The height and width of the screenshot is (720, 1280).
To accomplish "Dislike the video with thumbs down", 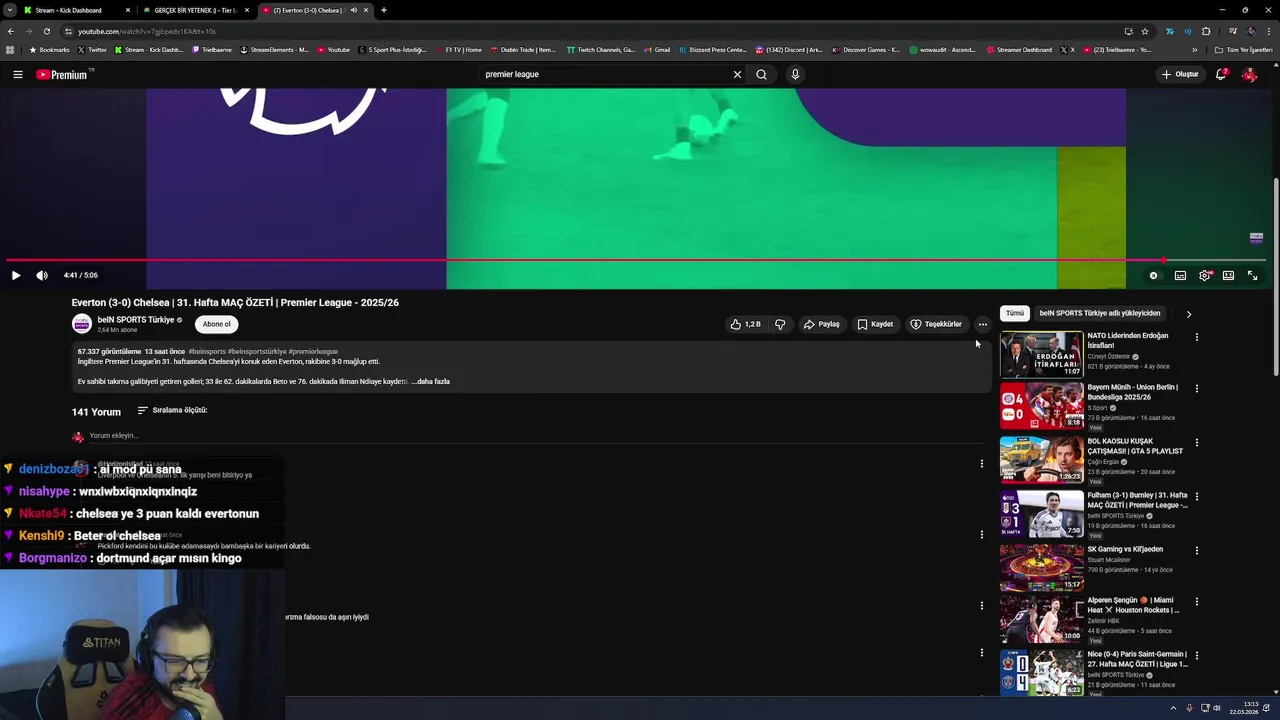I will [780, 324].
